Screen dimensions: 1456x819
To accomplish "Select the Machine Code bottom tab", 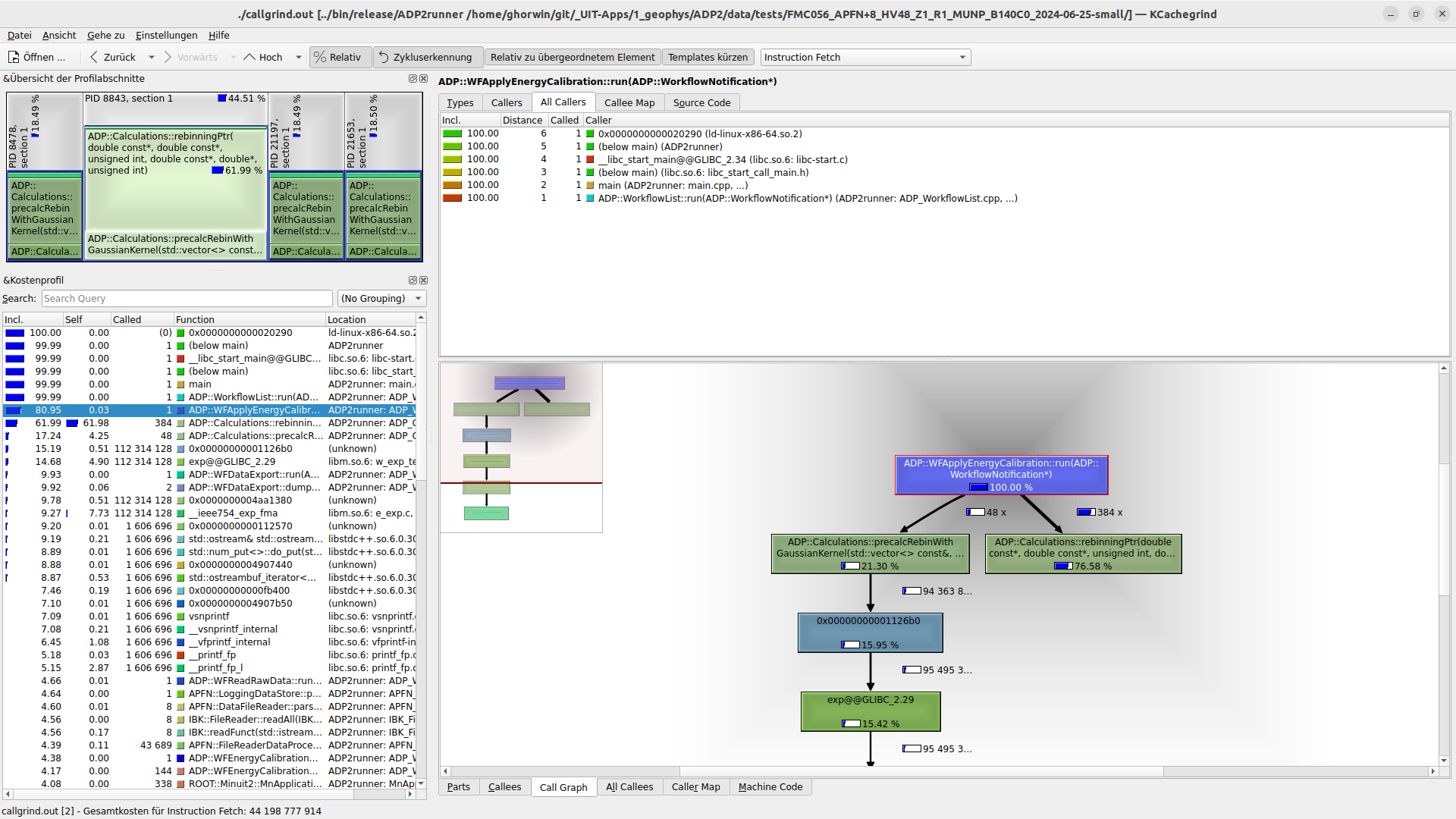I will coord(770,787).
